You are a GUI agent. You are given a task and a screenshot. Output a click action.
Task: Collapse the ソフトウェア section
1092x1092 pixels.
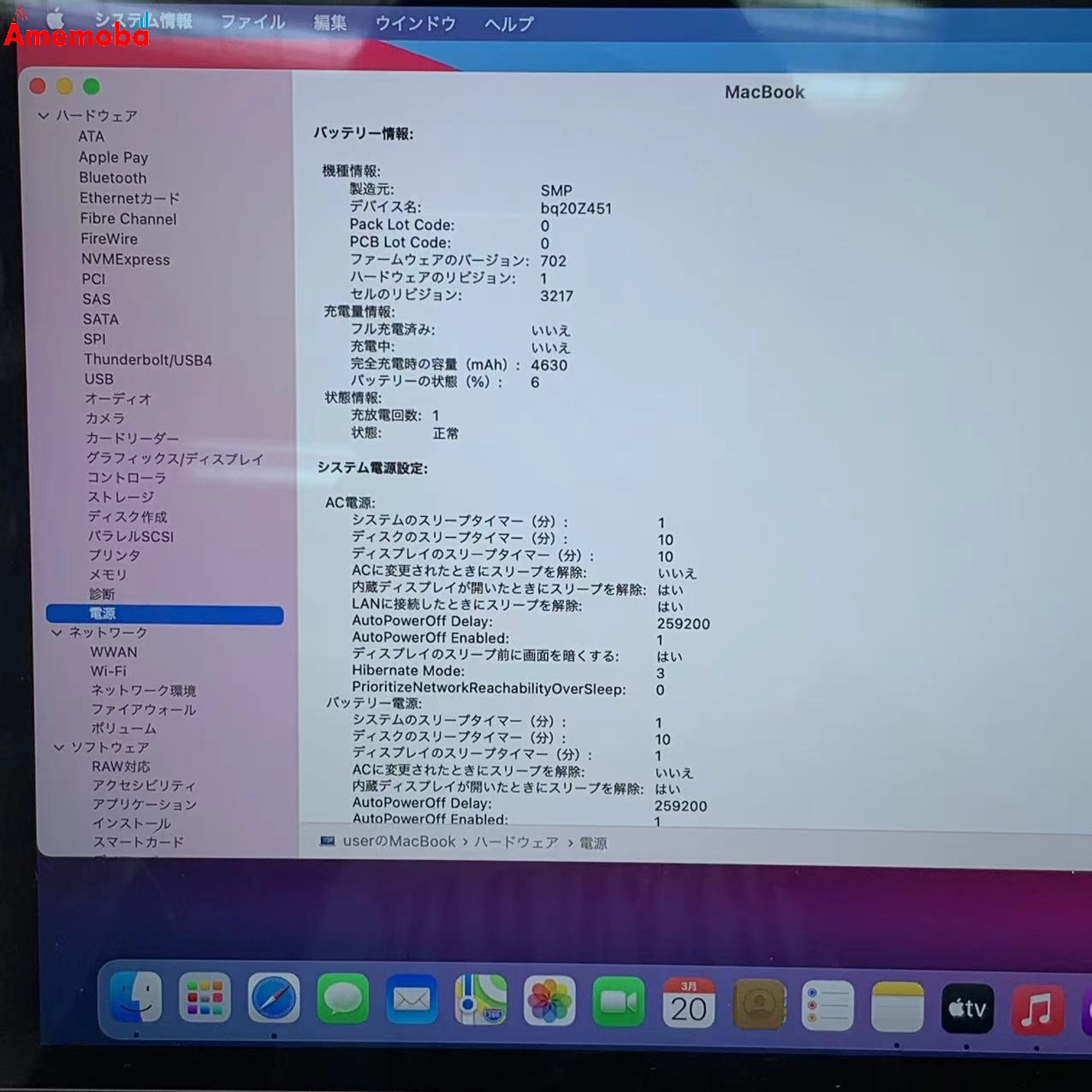coord(58,746)
